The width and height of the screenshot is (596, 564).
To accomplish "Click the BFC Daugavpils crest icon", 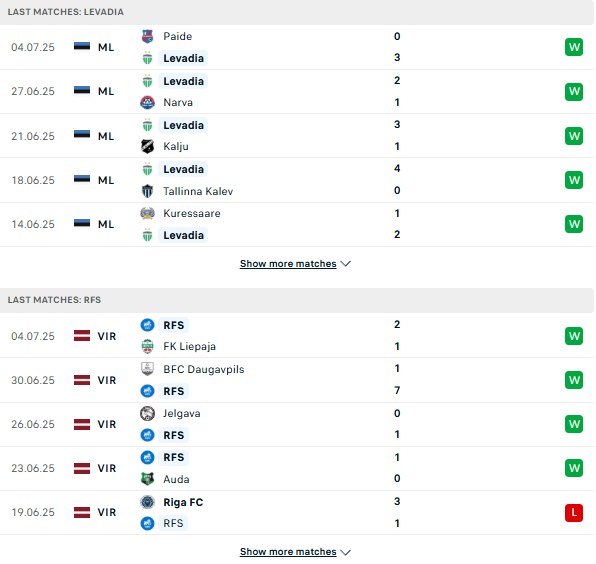I will [x=147, y=369].
